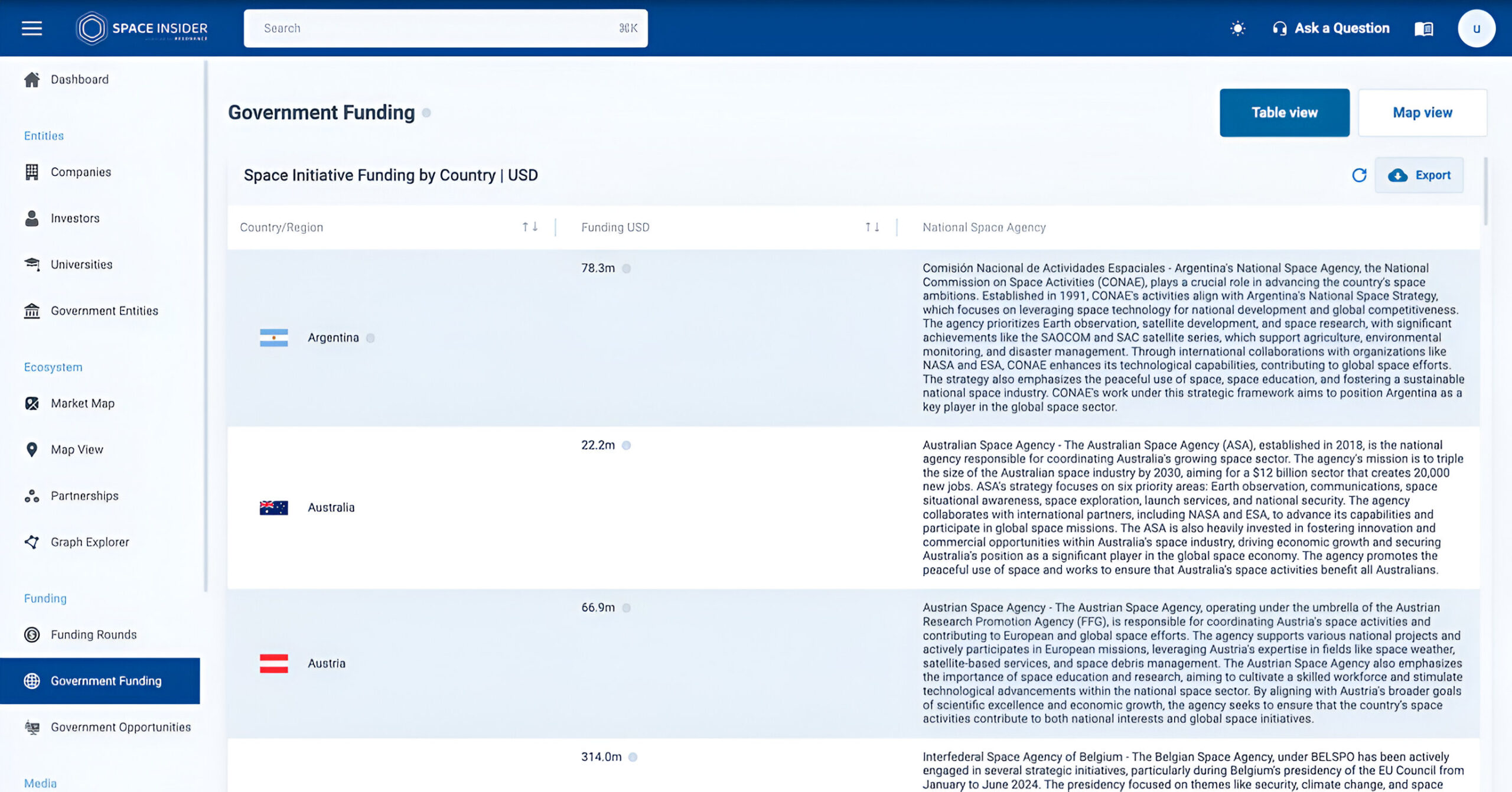Click the info dot beside Argentina
The width and height of the screenshot is (1512, 792).
[x=370, y=338]
